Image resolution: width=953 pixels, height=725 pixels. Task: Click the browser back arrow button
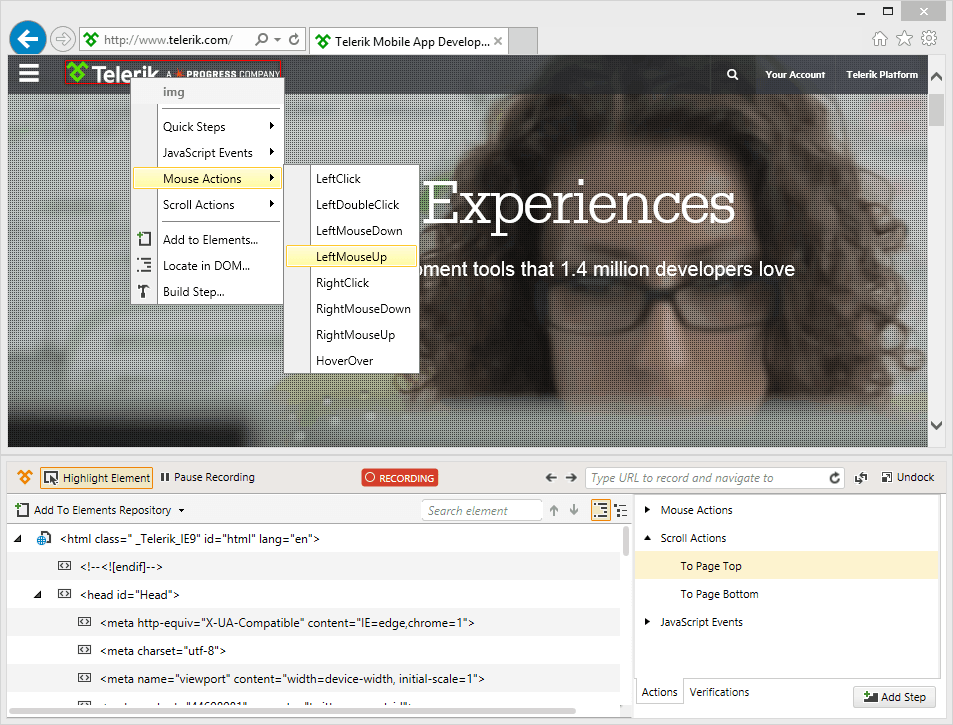tap(28, 39)
